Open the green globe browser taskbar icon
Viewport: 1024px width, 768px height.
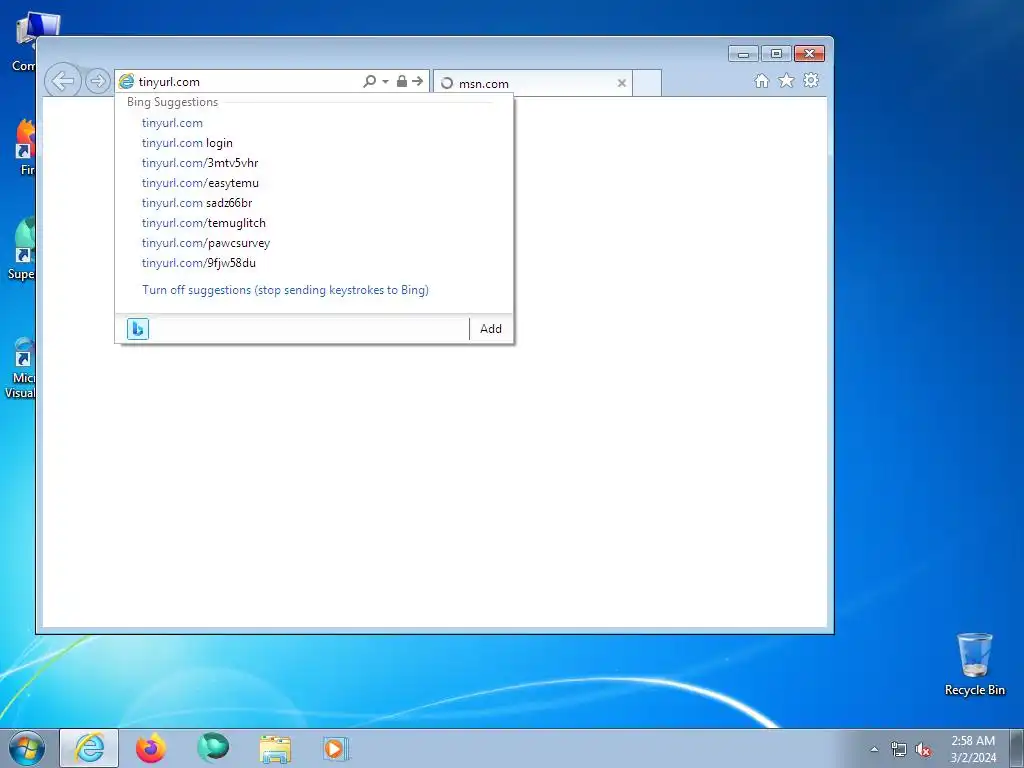pos(213,748)
